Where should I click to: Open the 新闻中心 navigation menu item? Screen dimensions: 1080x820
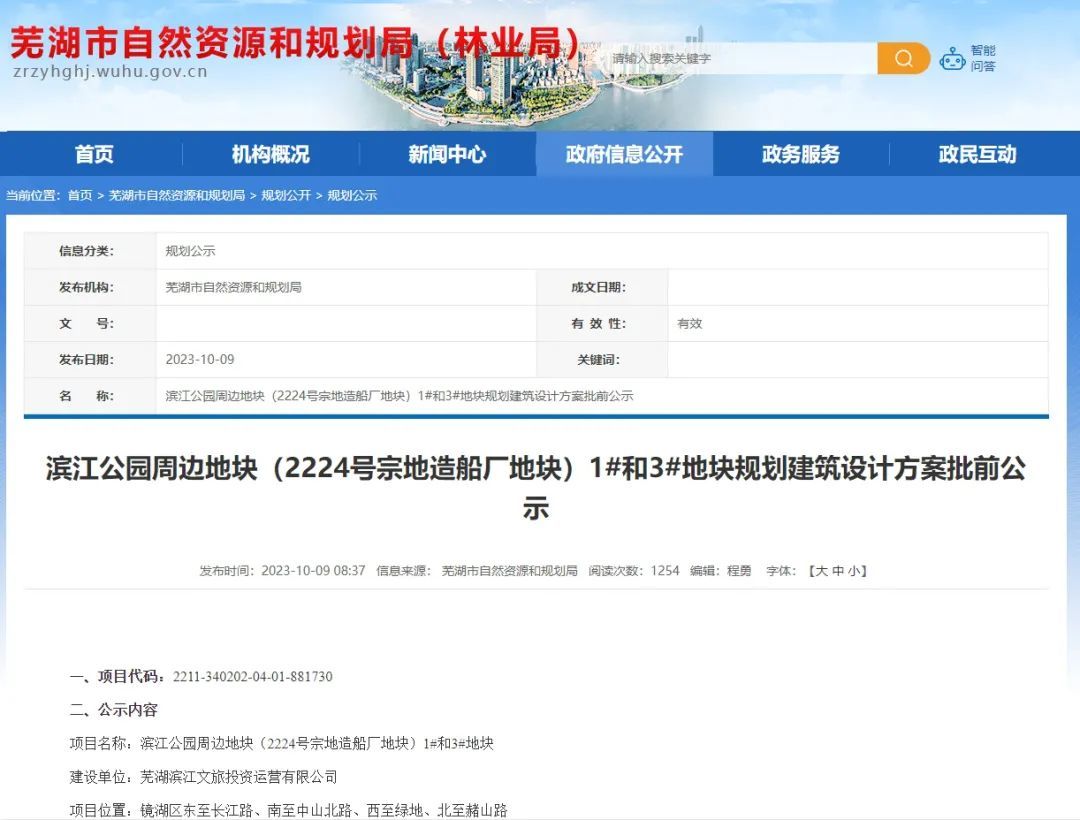pos(446,153)
